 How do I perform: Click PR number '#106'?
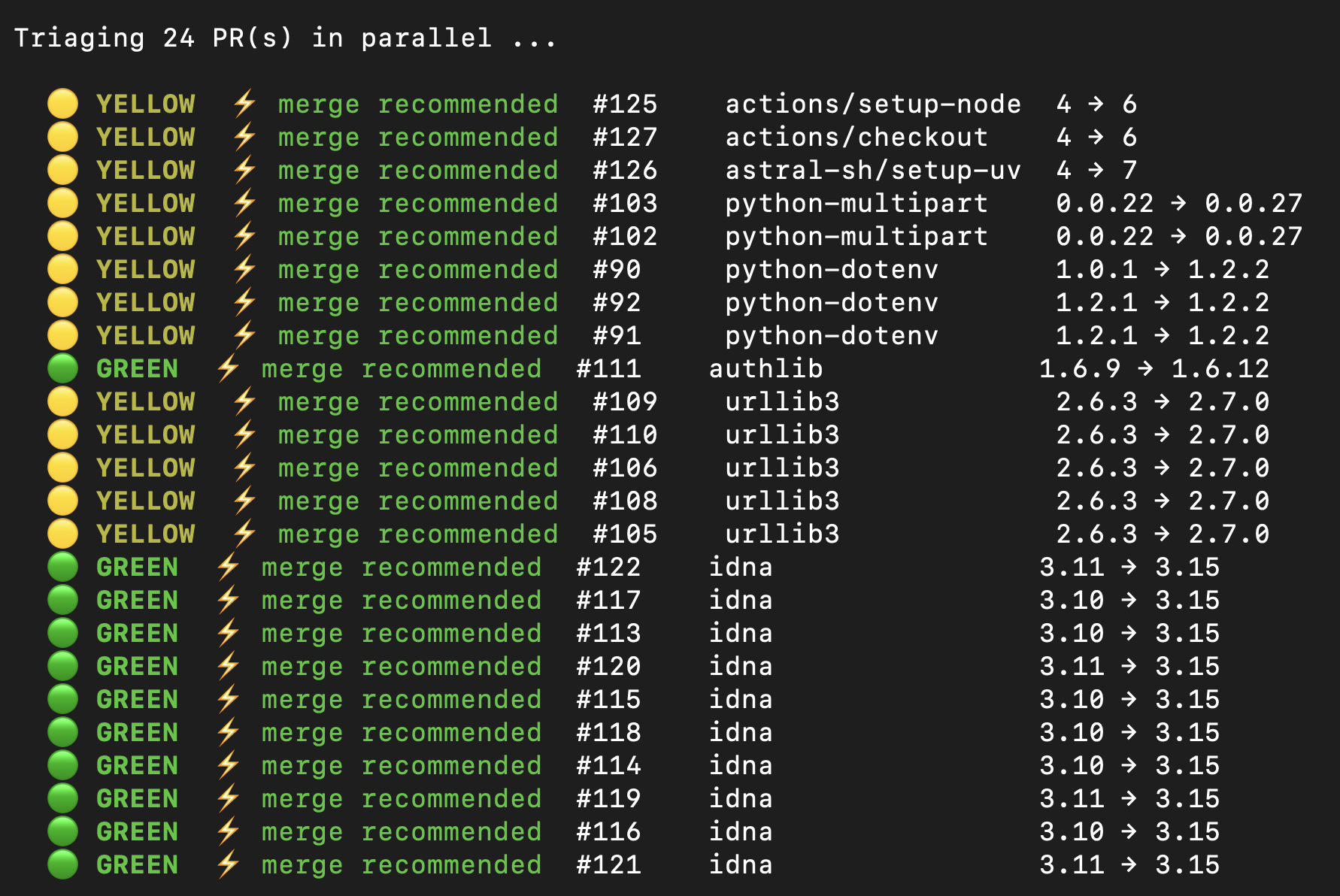pyautogui.click(x=625, y=468)
